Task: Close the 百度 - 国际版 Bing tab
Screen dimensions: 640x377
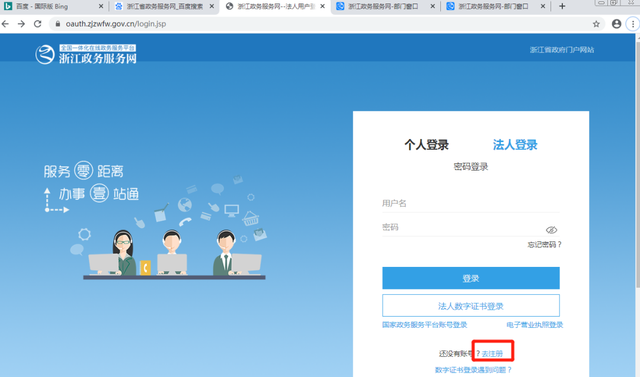Action: 101,6
